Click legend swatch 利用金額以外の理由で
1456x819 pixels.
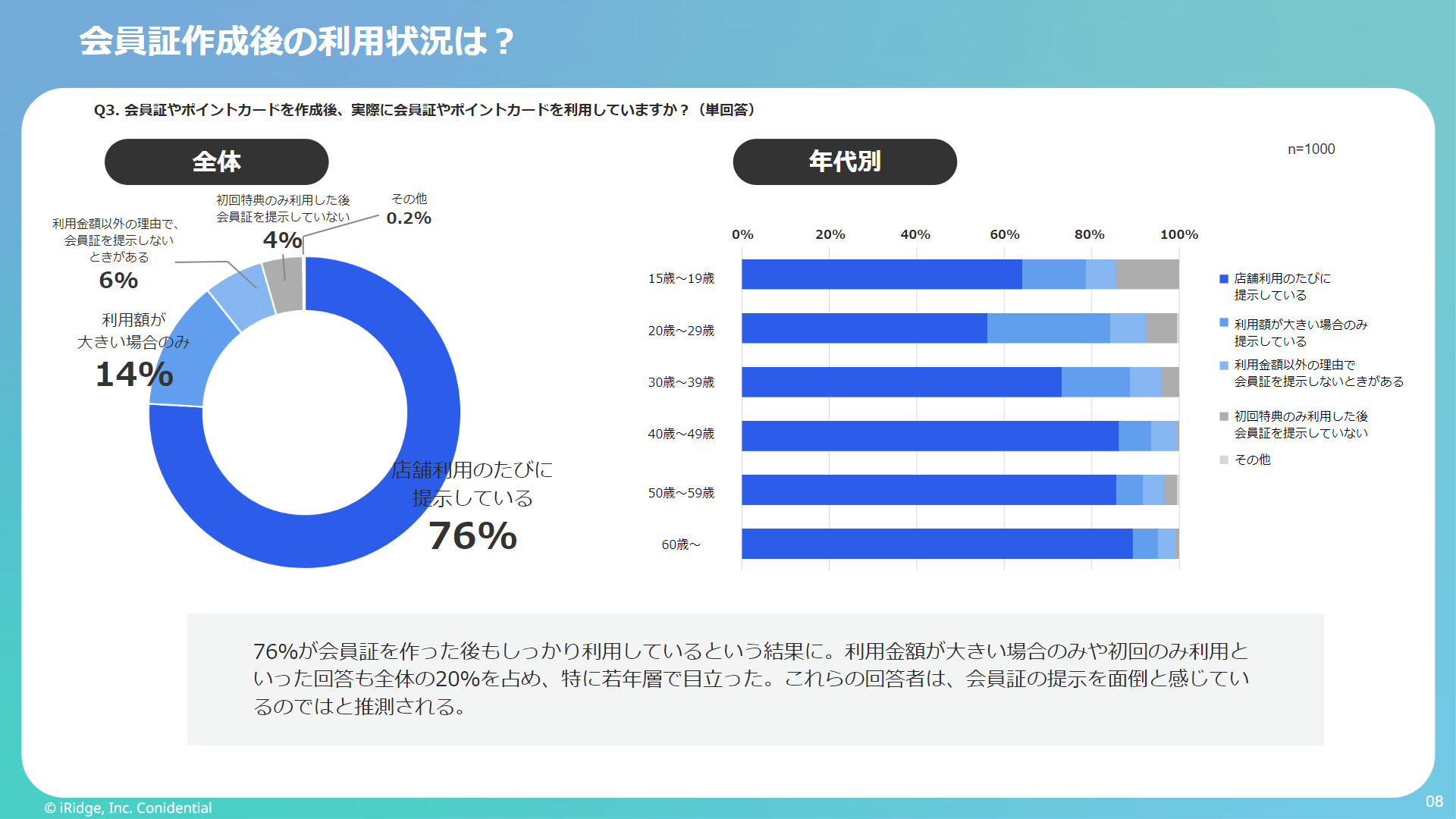pos(1223,366)
